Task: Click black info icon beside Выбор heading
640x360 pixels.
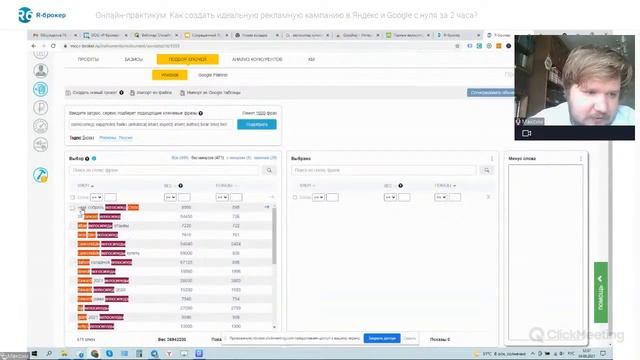Action: 87,158
